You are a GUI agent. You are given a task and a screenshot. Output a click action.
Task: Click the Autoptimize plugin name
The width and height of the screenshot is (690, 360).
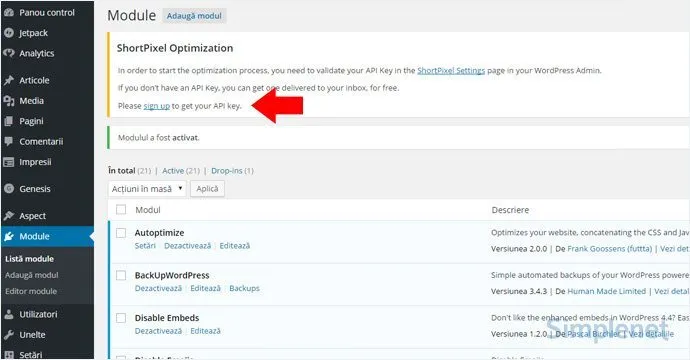tap(159, 233)
